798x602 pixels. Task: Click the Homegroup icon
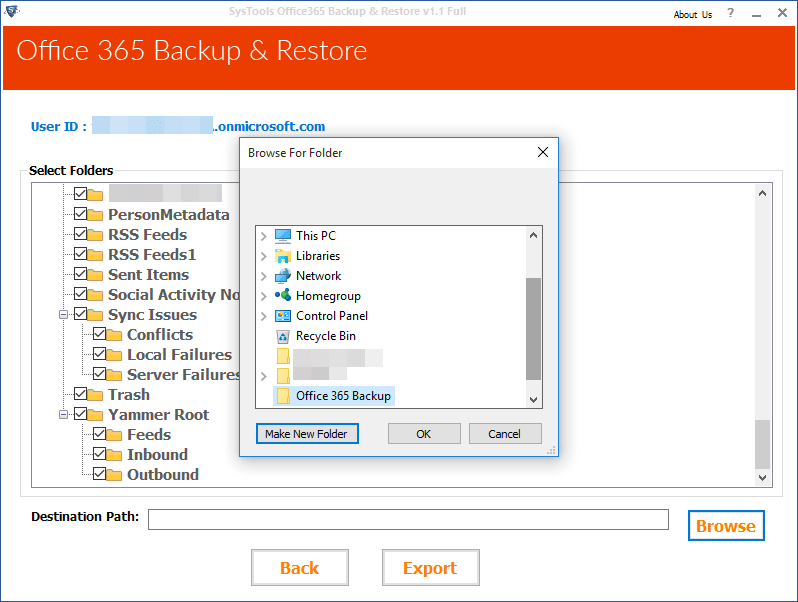(x=283, y=296)
